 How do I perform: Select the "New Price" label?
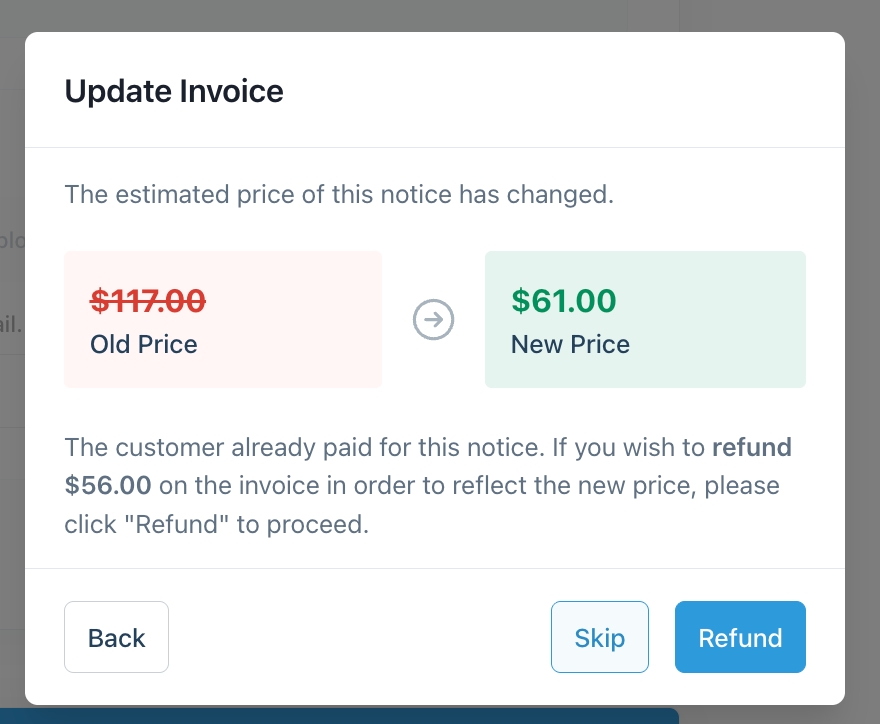coord(570,345)
